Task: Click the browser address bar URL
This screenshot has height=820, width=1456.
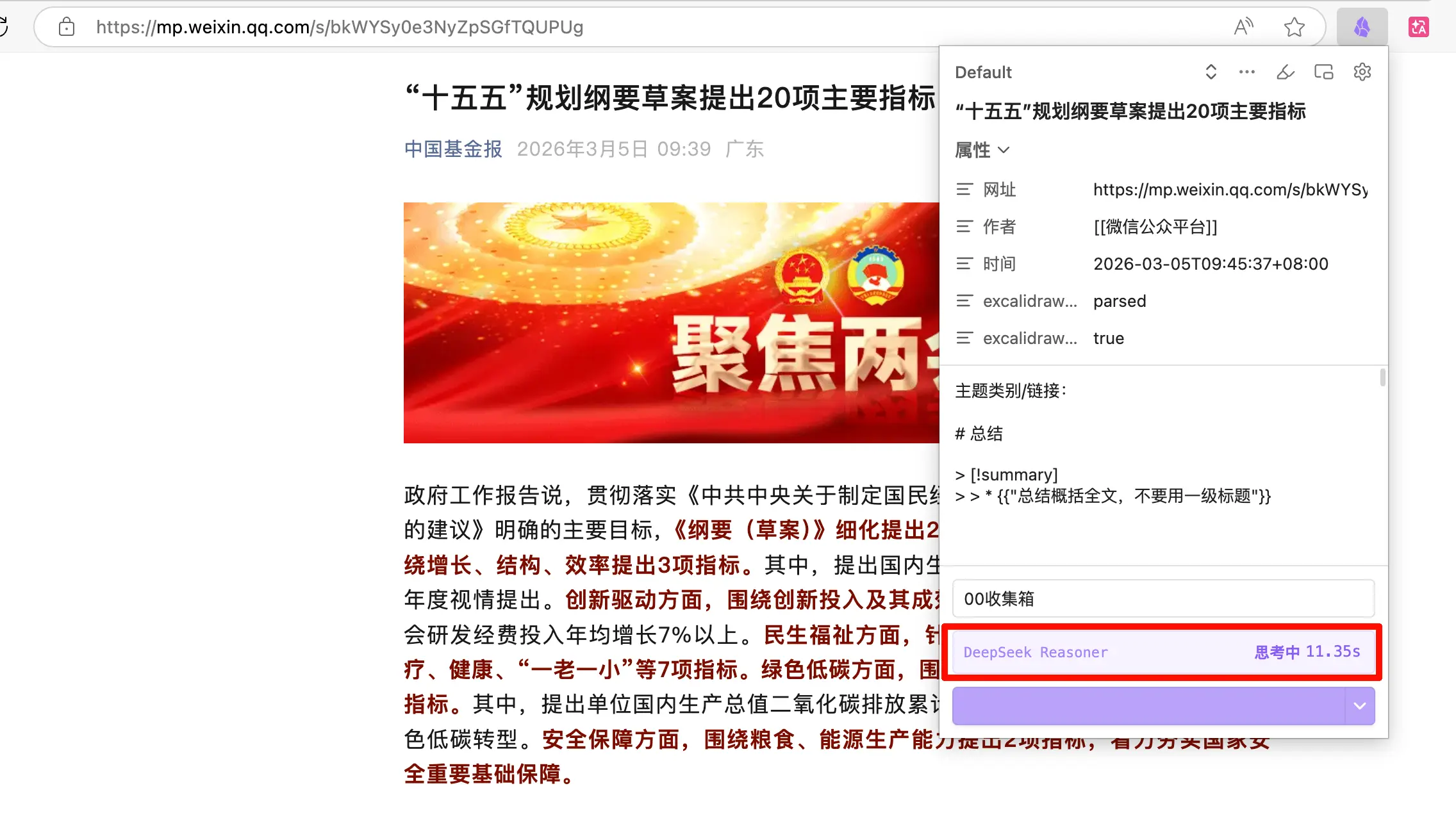Action: (340, 27)
